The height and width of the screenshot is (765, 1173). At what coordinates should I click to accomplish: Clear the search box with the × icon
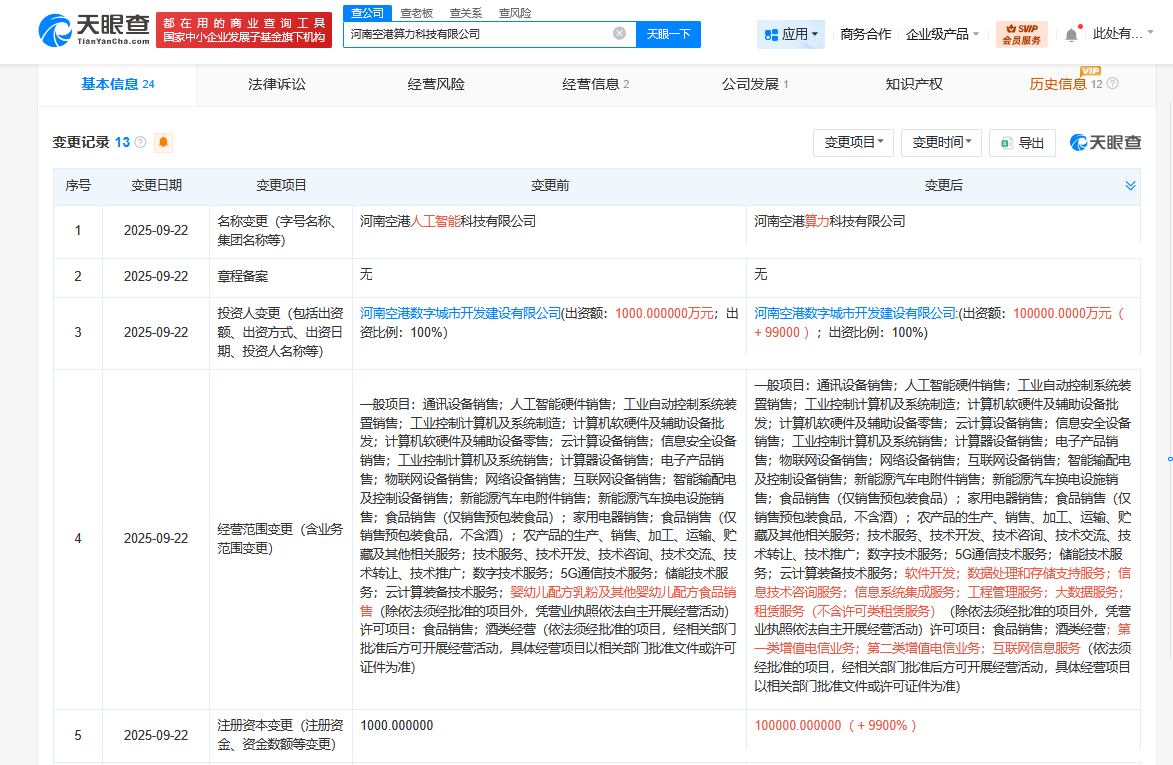coord(621,33)
